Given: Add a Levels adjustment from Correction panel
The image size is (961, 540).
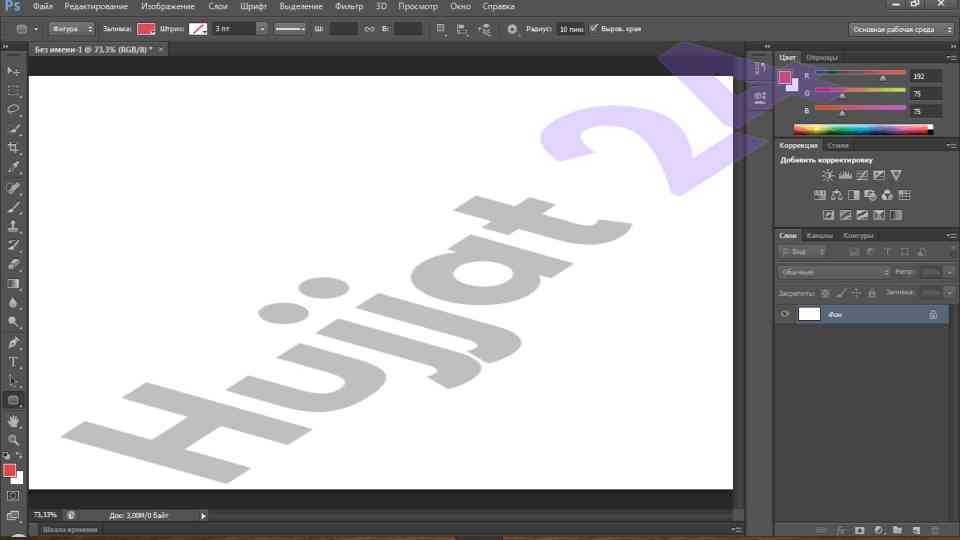Looking at the screenshot, I should tap(845, 175).
